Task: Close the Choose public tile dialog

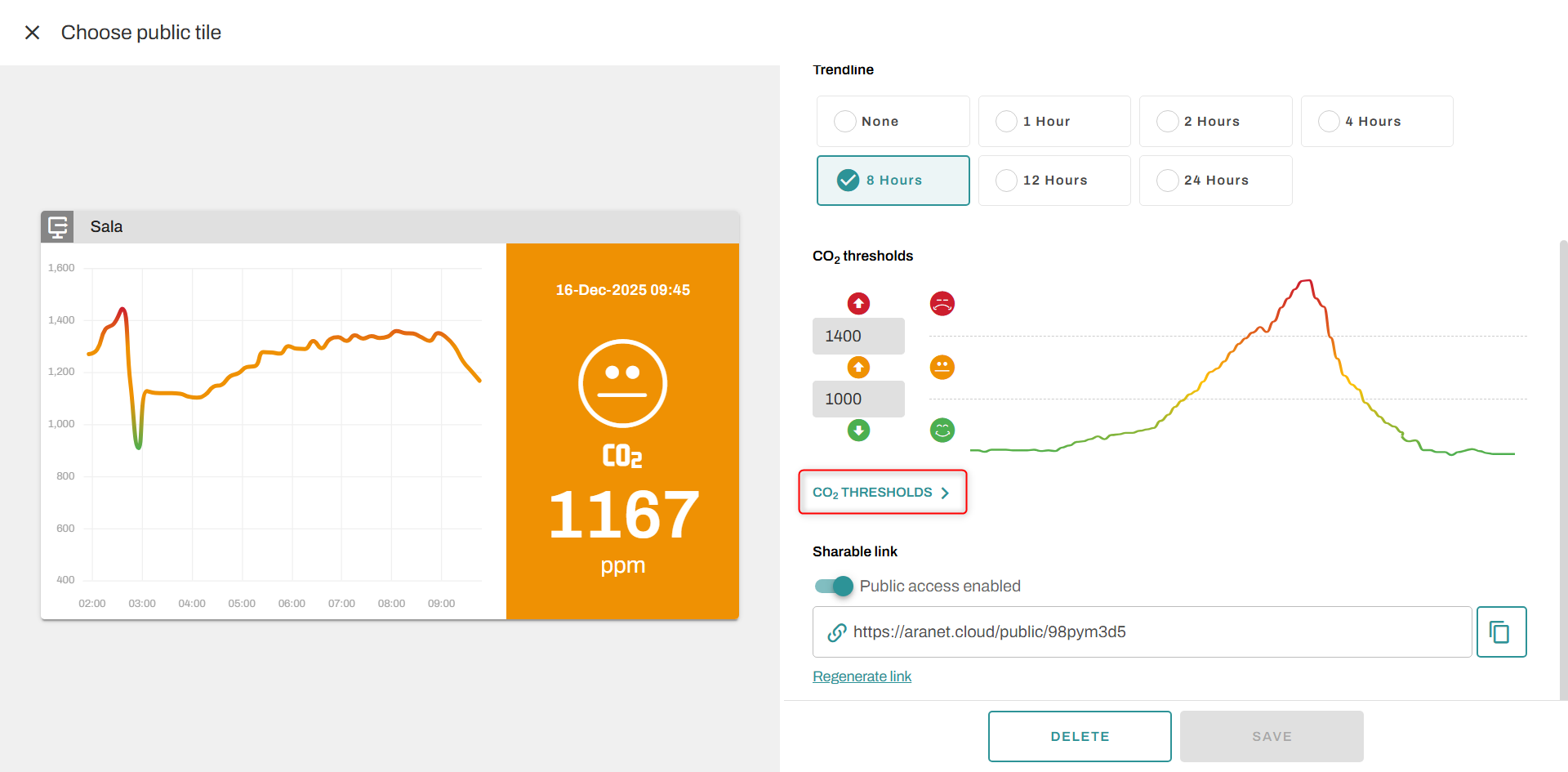Action: tap(33, 33)
